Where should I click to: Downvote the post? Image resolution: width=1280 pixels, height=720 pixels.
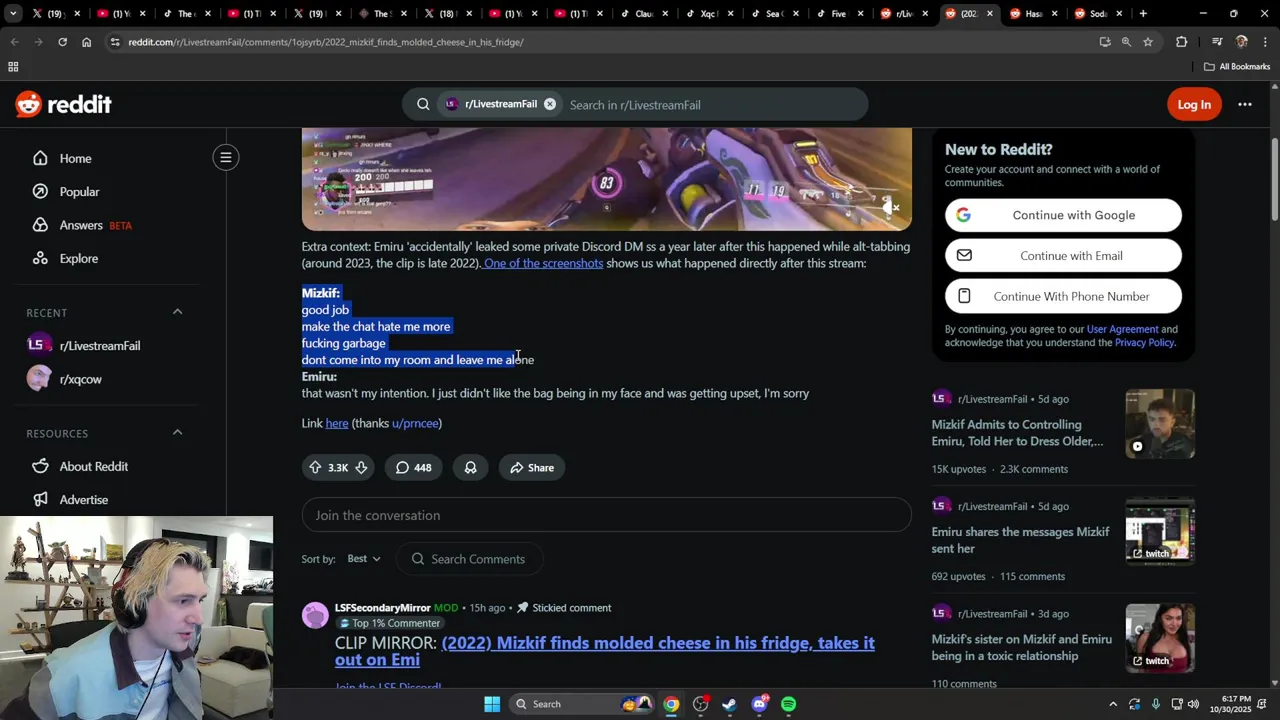361,467
